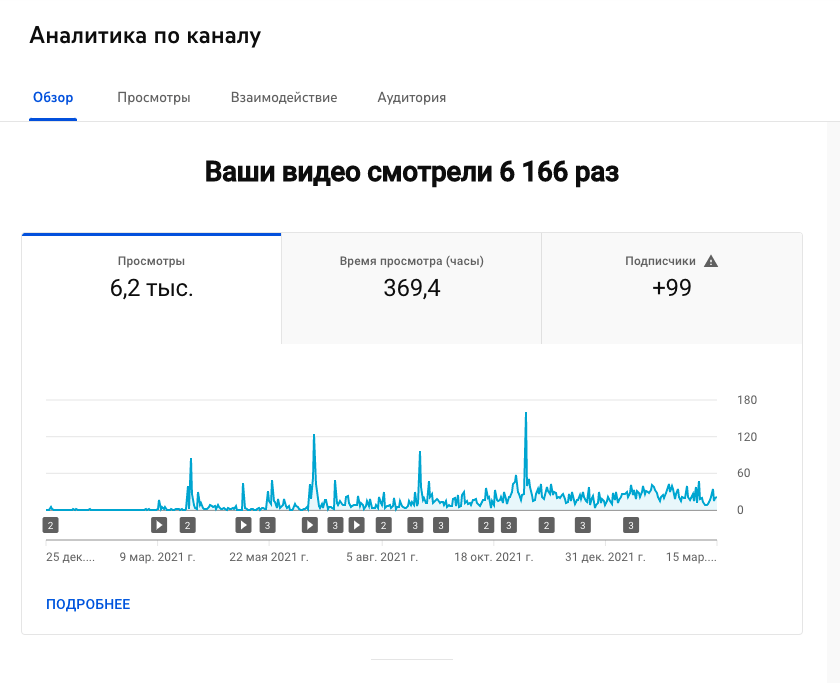Image resolution: width=840 pixels, height=683 pixels.
Task: Click '3' marker between 5 авг. and 18 окт. labels
Action: coord(441,526)
